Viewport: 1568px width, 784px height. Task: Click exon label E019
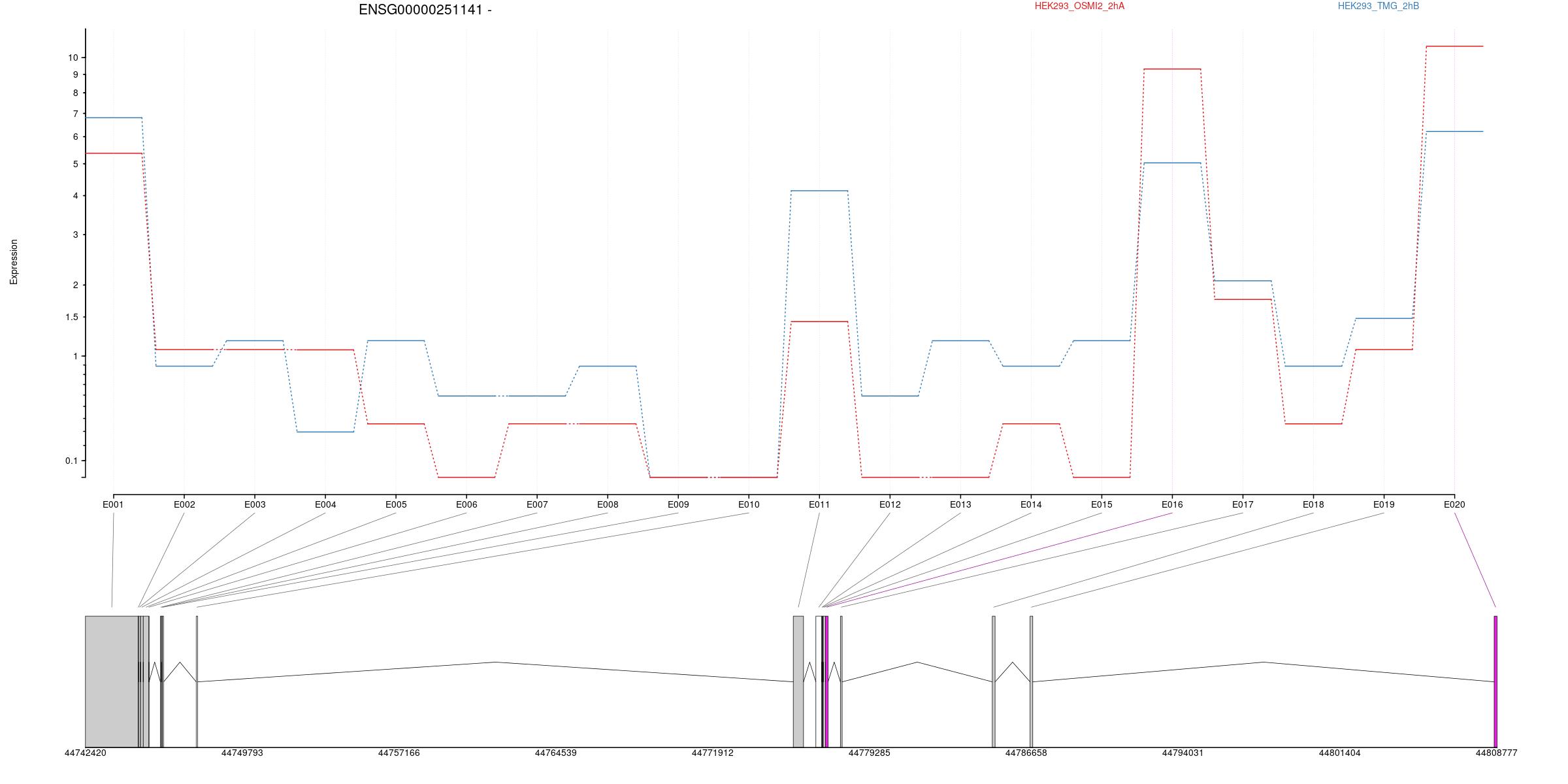click(1384, 504)
